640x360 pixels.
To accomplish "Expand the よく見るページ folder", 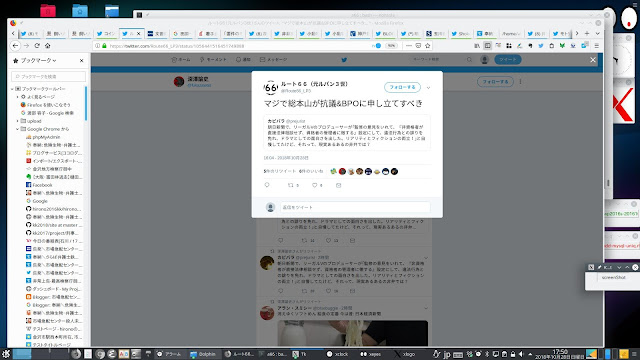I will (18, 97).
